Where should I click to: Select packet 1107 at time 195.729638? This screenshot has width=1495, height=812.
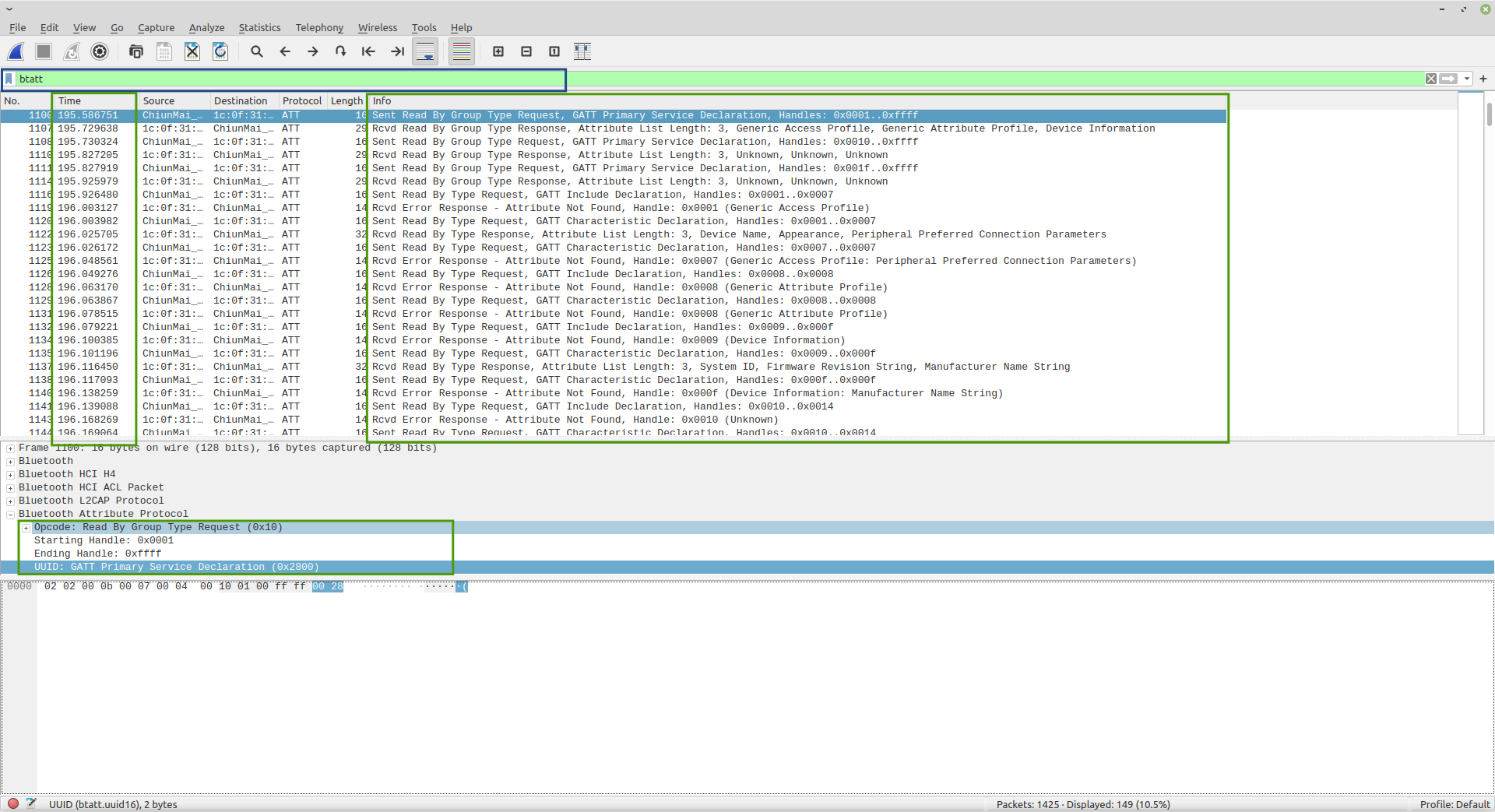[x=614, y=128]
